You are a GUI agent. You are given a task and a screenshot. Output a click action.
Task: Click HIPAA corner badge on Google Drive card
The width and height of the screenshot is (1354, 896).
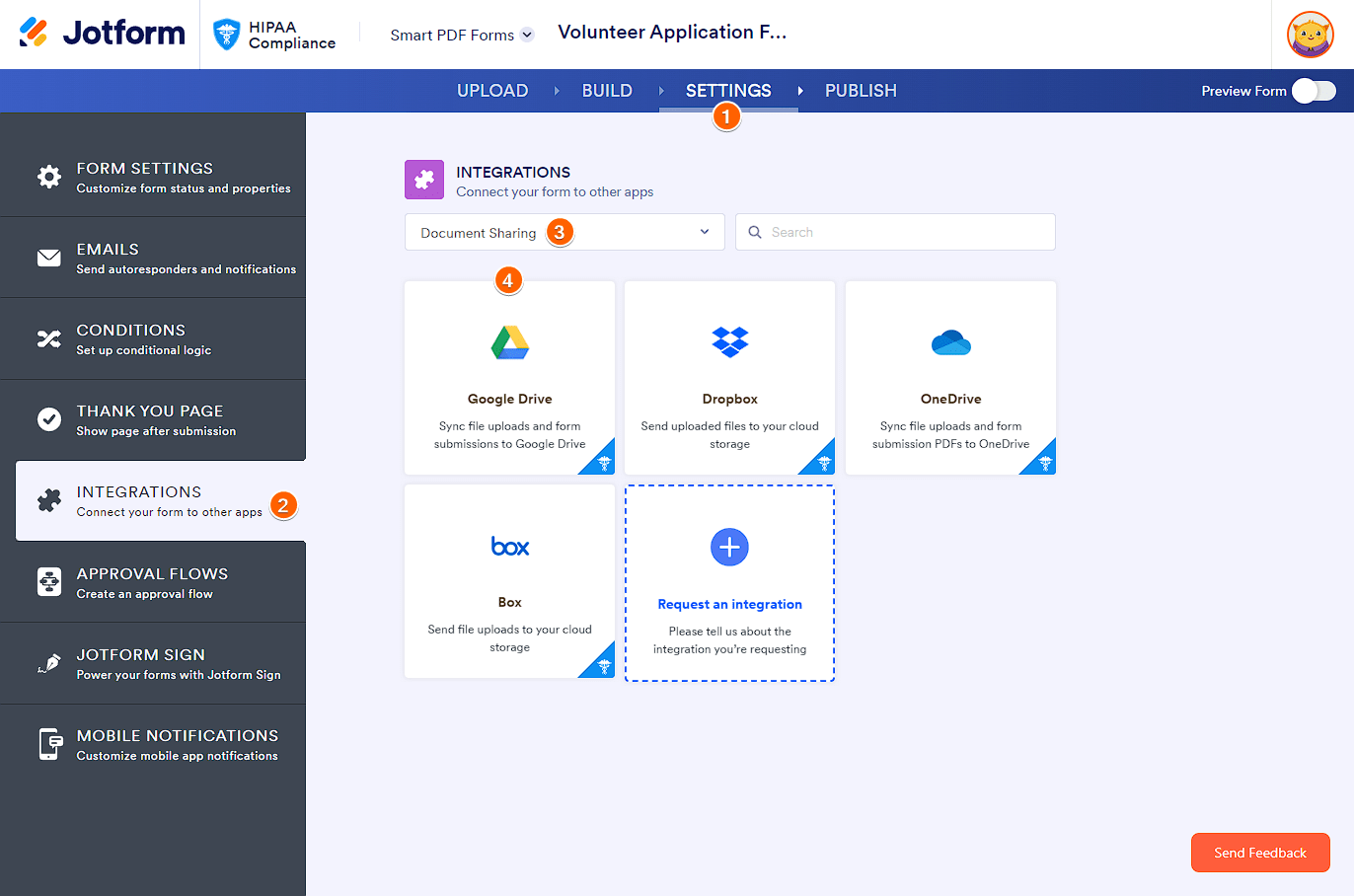(602, 462)
